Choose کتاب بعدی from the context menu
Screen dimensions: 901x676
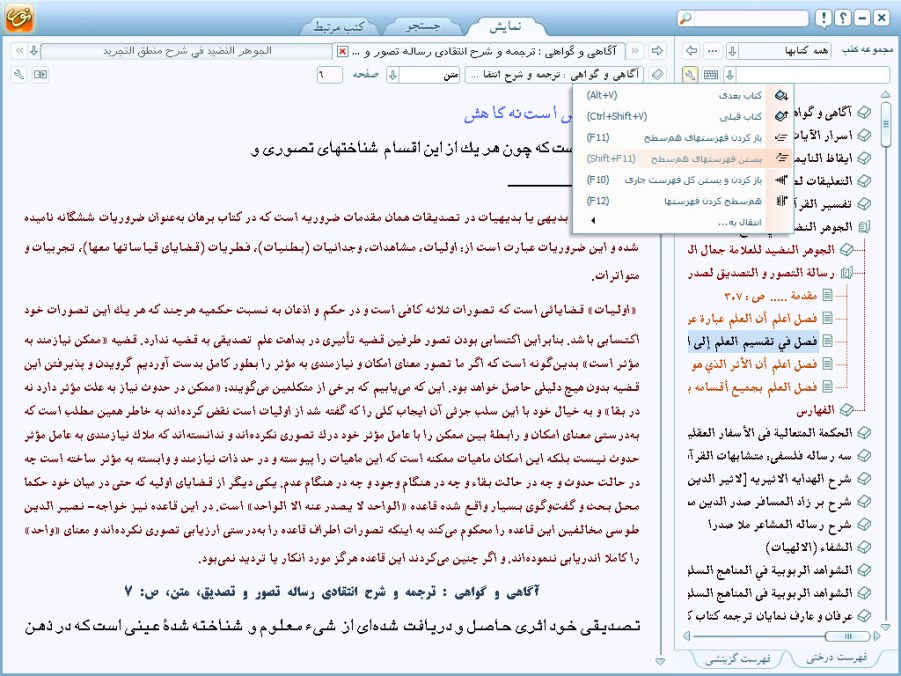tap(682, 95)
